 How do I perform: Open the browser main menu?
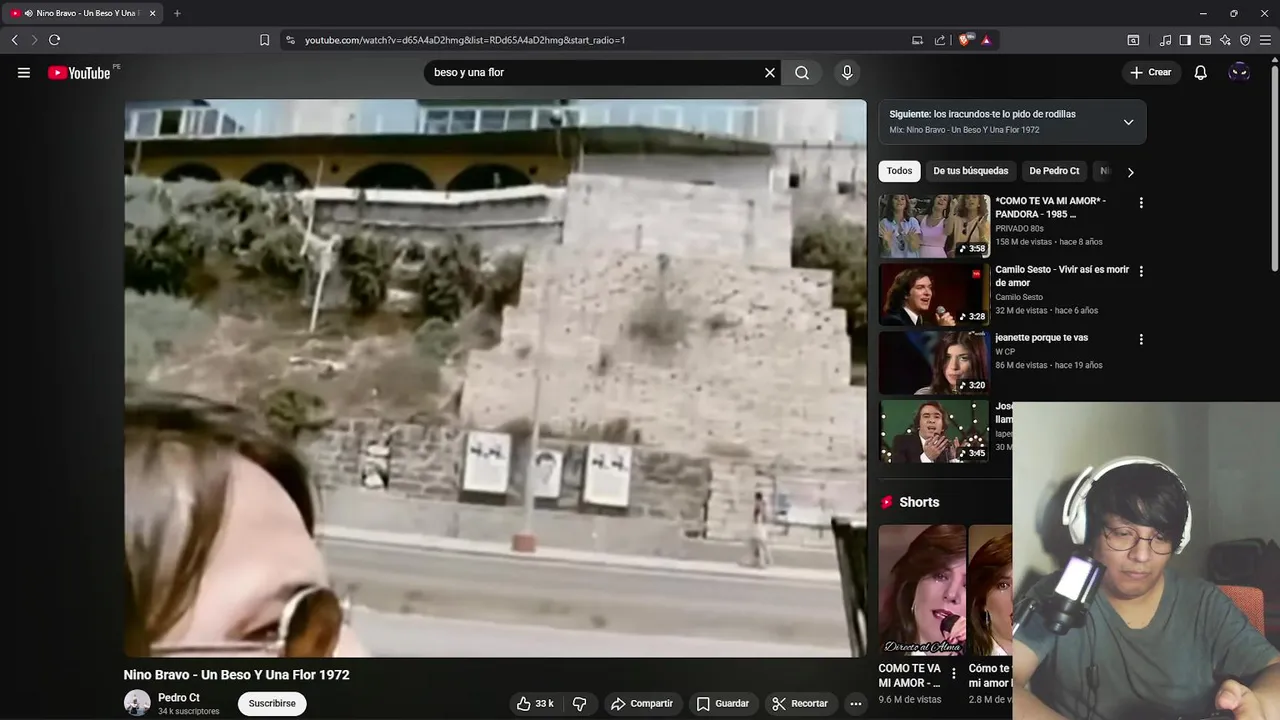point(1265,40)
